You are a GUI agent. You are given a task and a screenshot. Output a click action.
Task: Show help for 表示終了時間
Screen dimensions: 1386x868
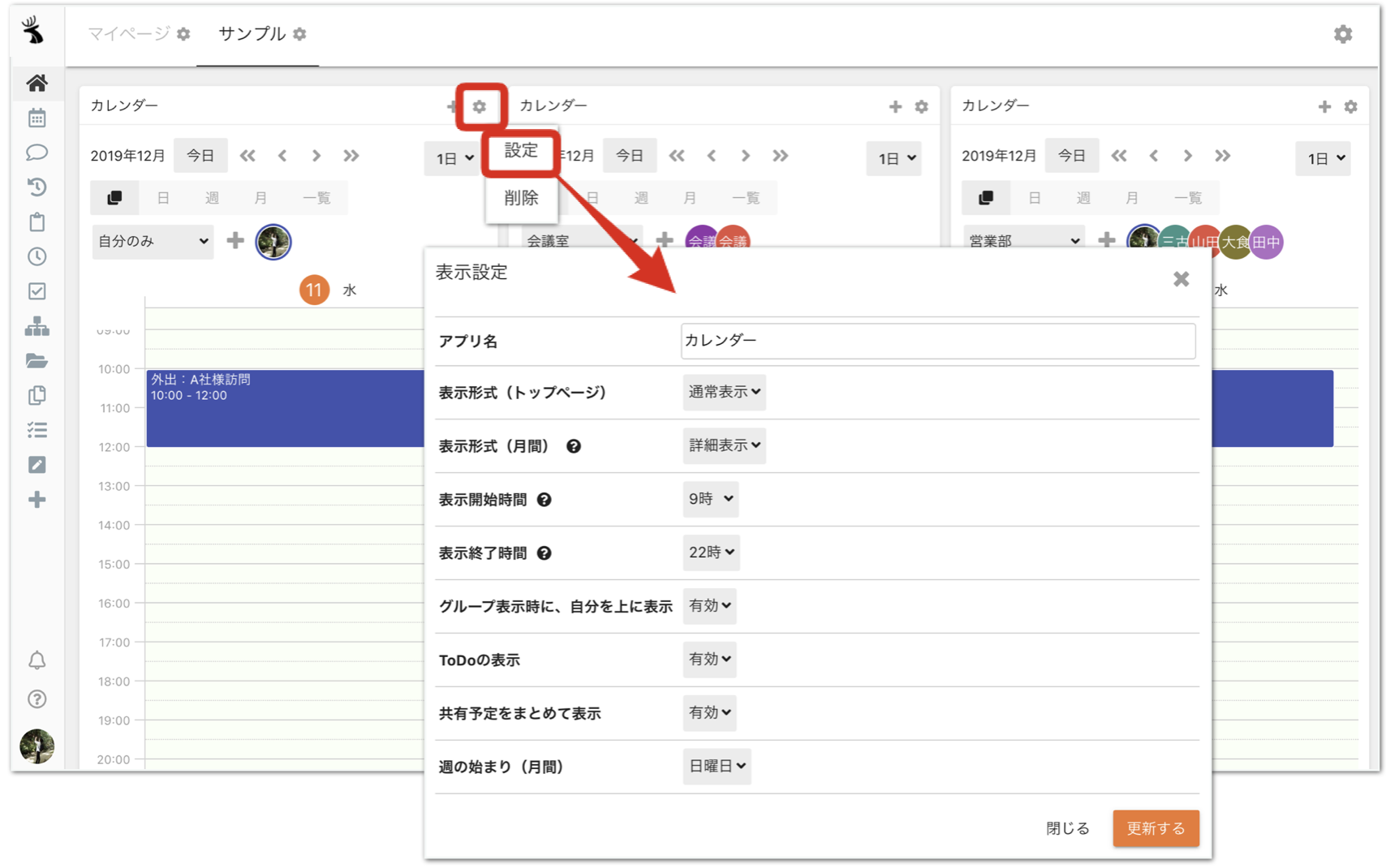(544, 553)
